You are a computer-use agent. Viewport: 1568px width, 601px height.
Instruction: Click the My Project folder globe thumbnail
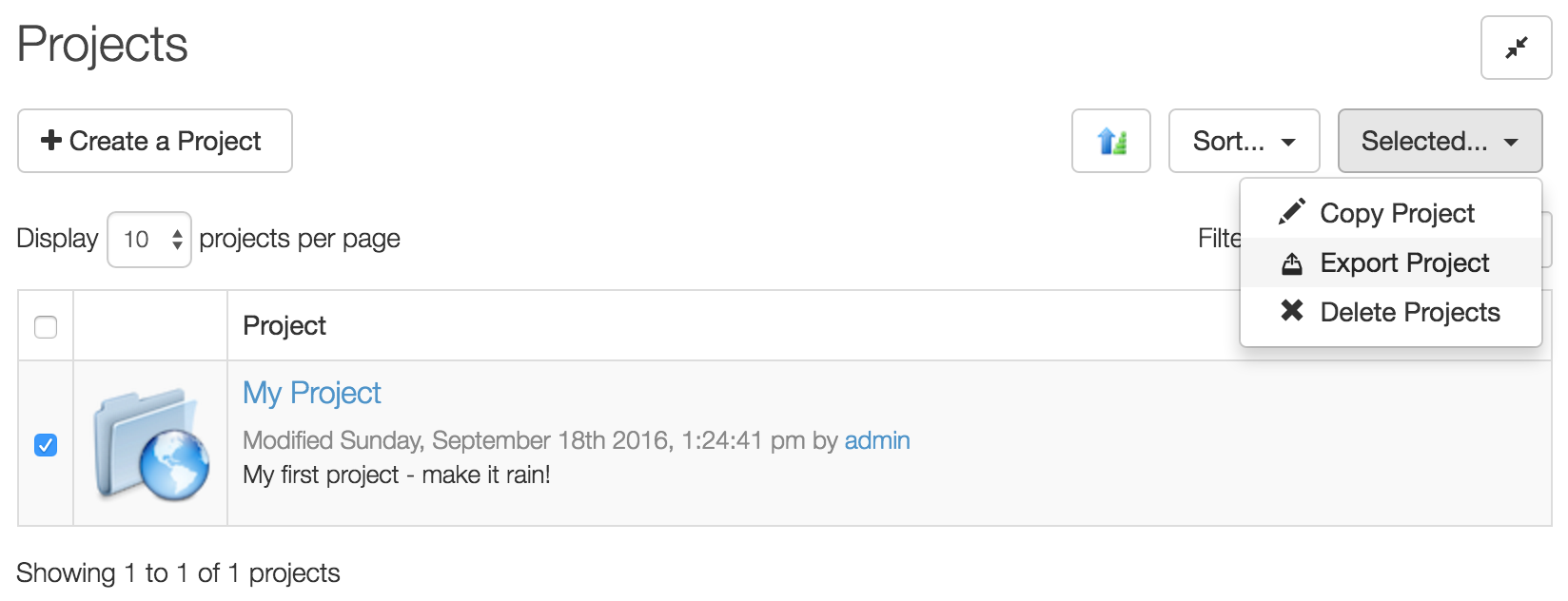151,443
